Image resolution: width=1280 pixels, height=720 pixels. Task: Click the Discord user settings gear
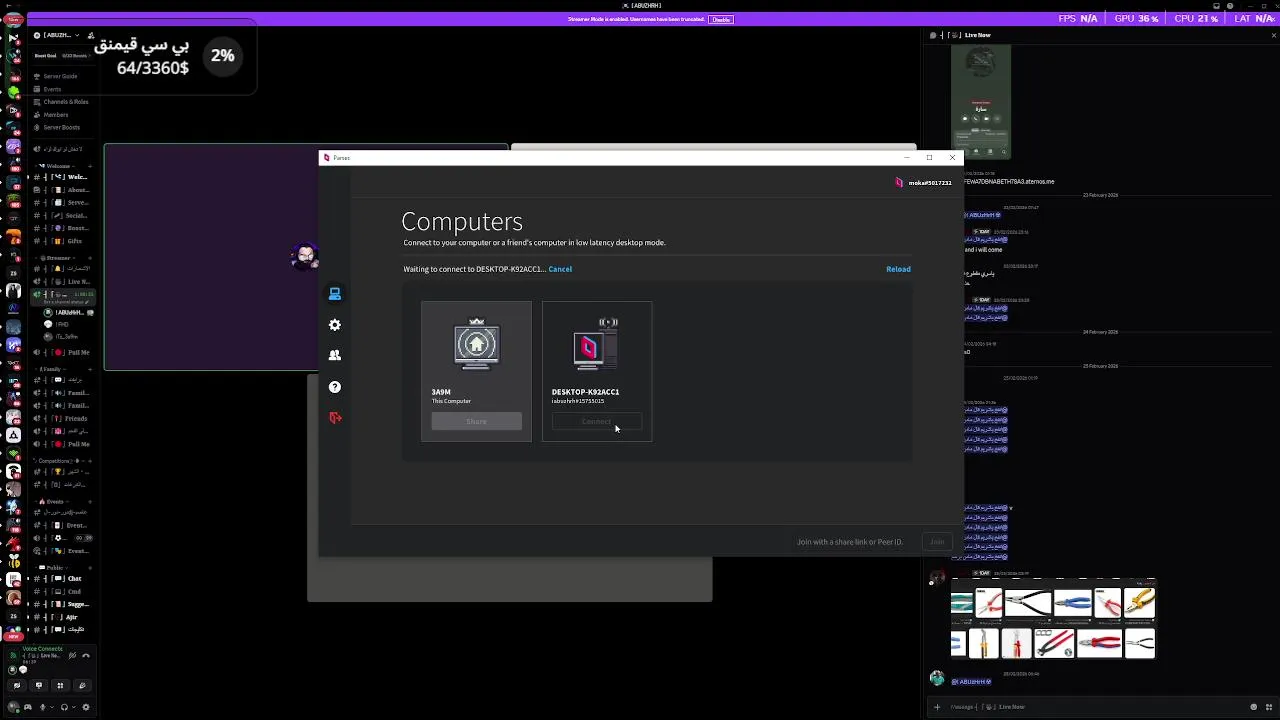[85, 708]
